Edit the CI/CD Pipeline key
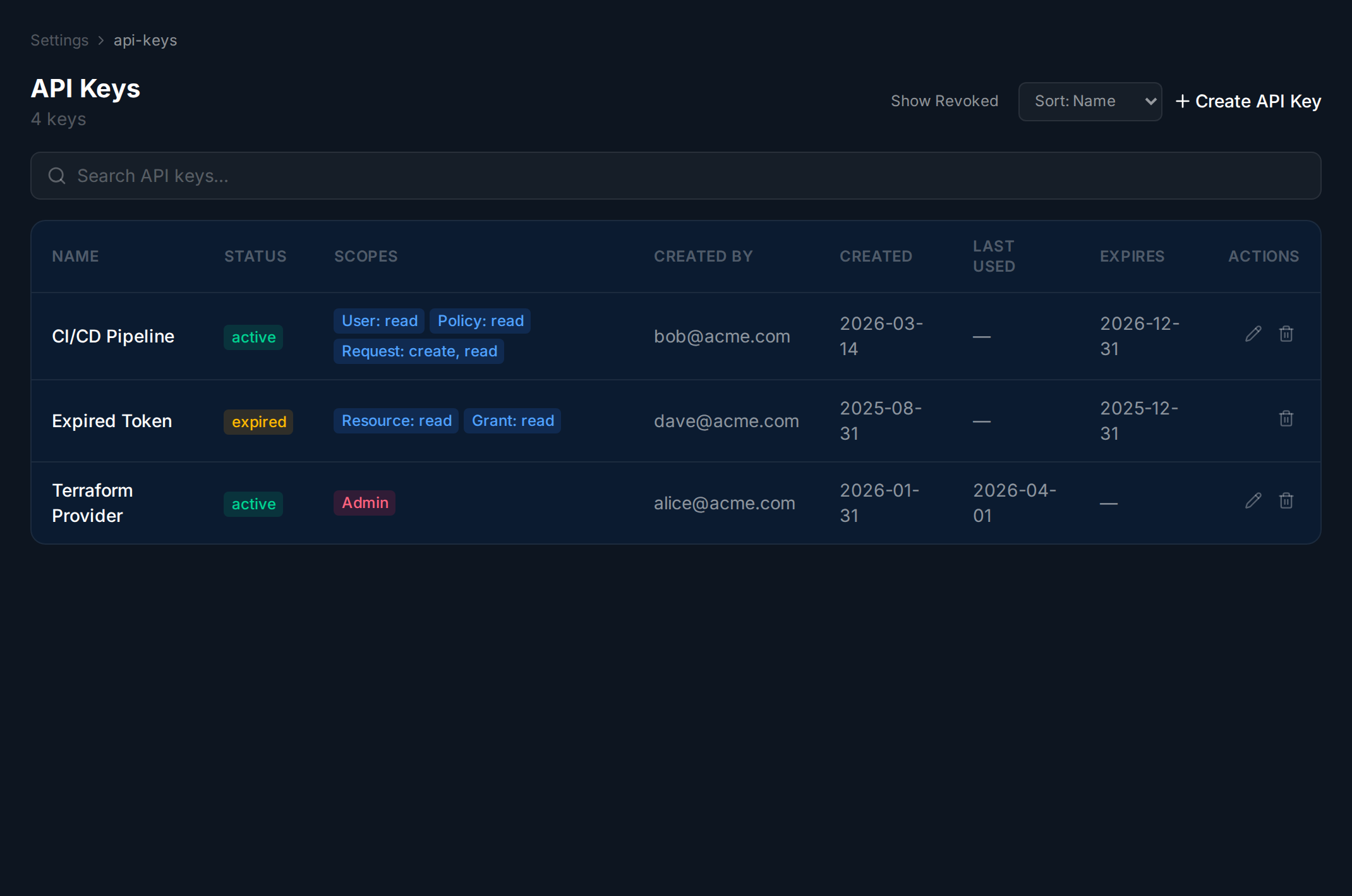This screenshot has height=896, width=1352. click(1253, 334)
